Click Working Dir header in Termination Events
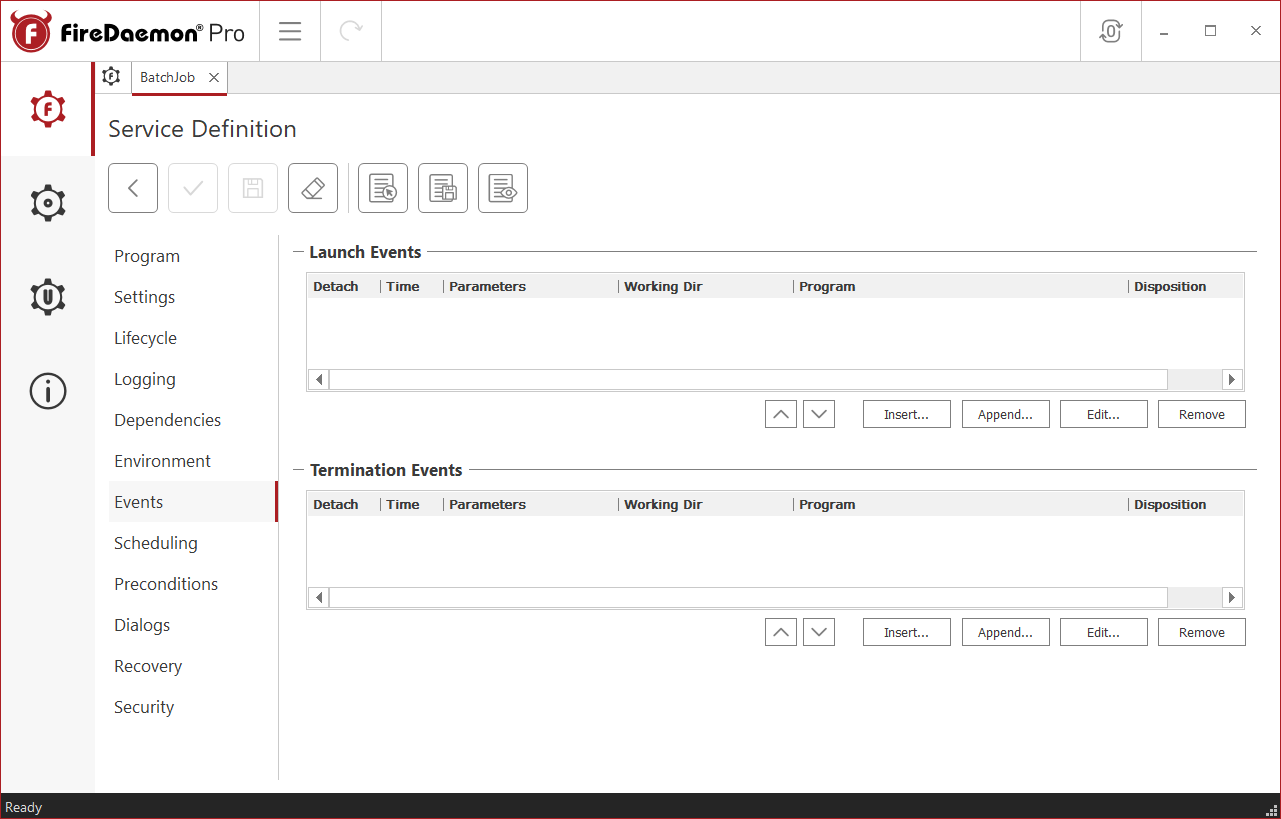 click(x=706, y=505)
